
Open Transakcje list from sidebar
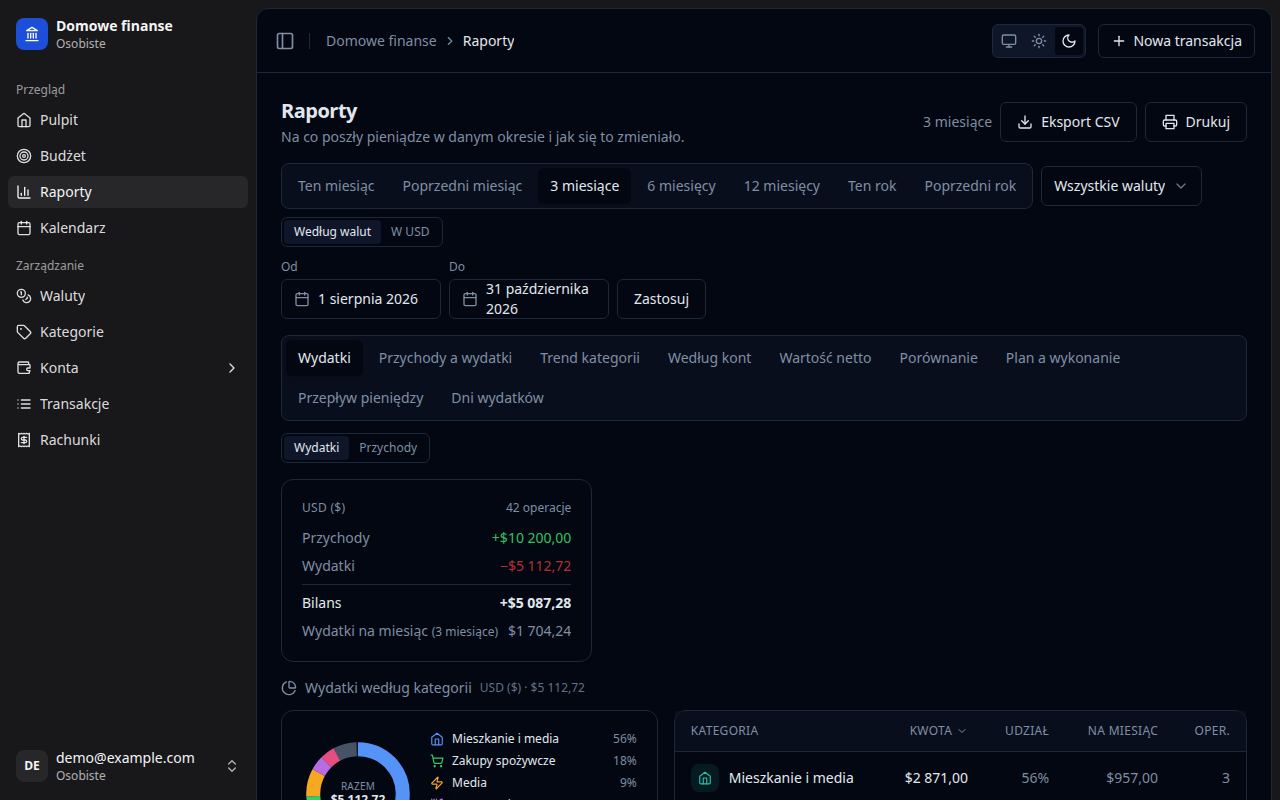(x=128, y=404)
